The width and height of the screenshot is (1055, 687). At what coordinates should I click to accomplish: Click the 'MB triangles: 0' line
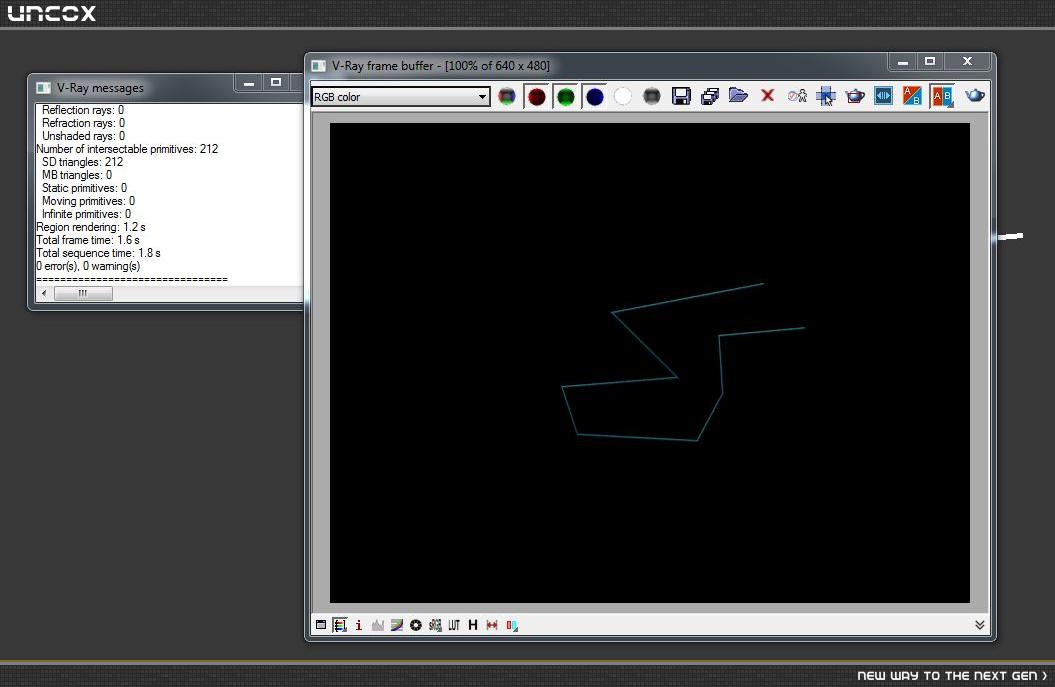(77, 175)
